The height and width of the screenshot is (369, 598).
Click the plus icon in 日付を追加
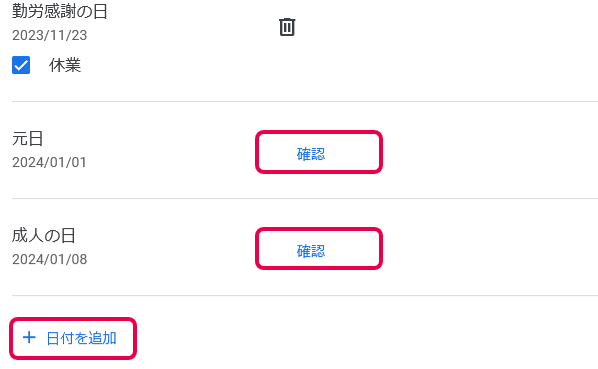tap(29, 338)
